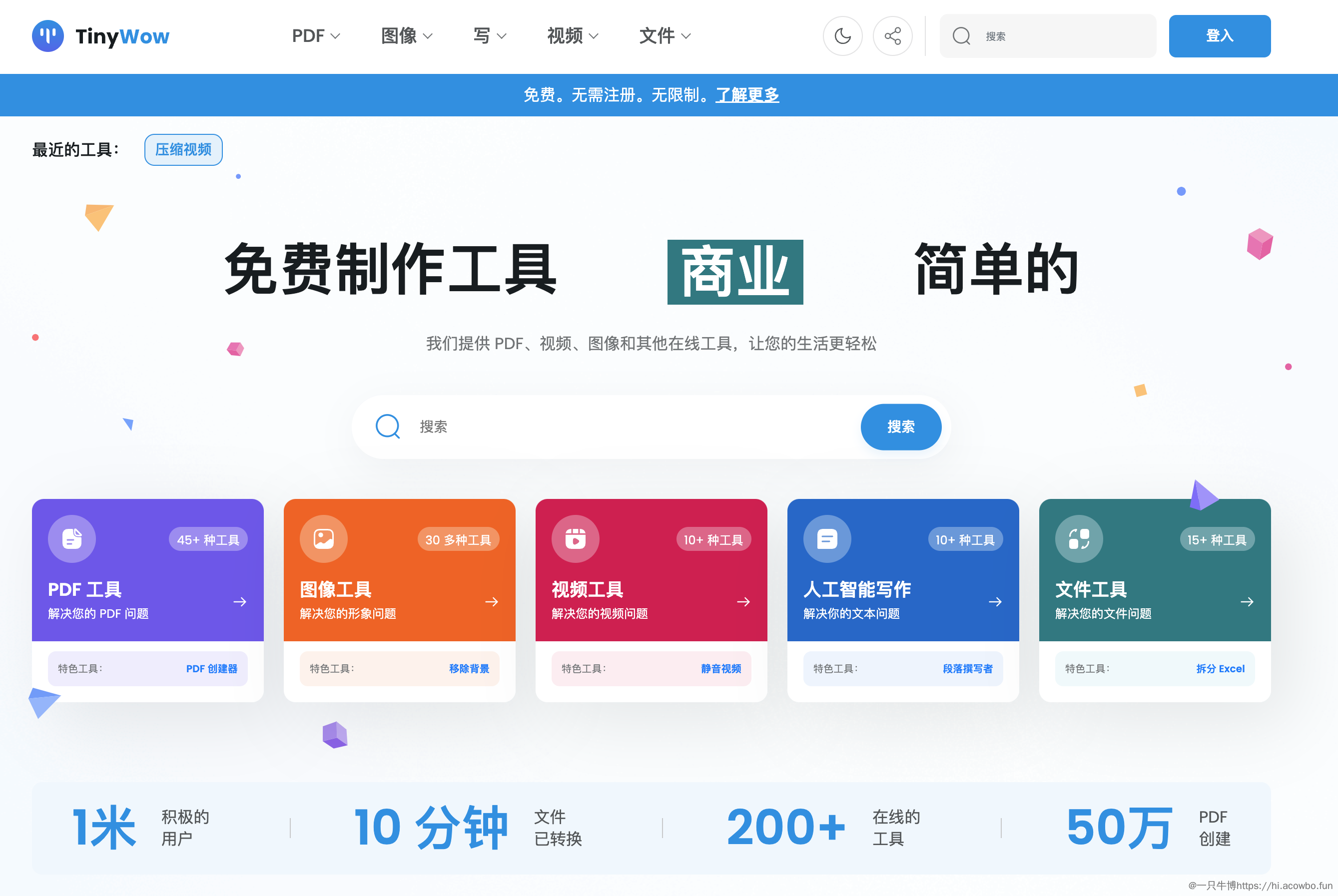Click the 人工智能写作 card text icon
This screenshot has width=1338, height=896.
click(x=827, y=539)
